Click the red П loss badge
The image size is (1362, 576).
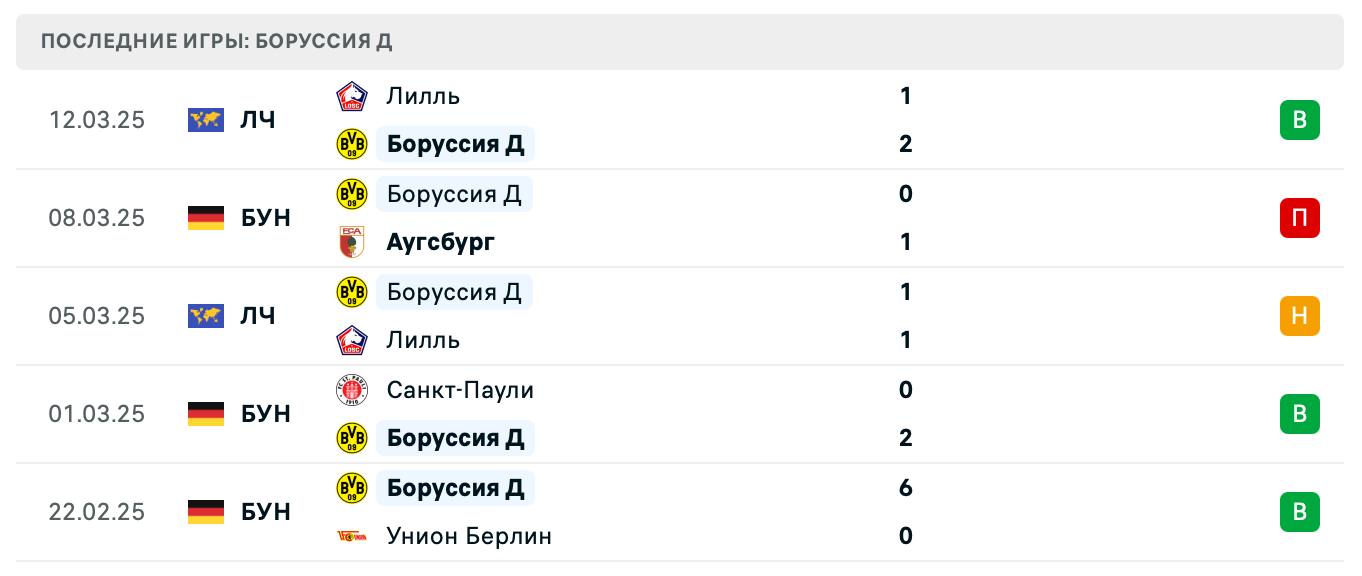1299,218
